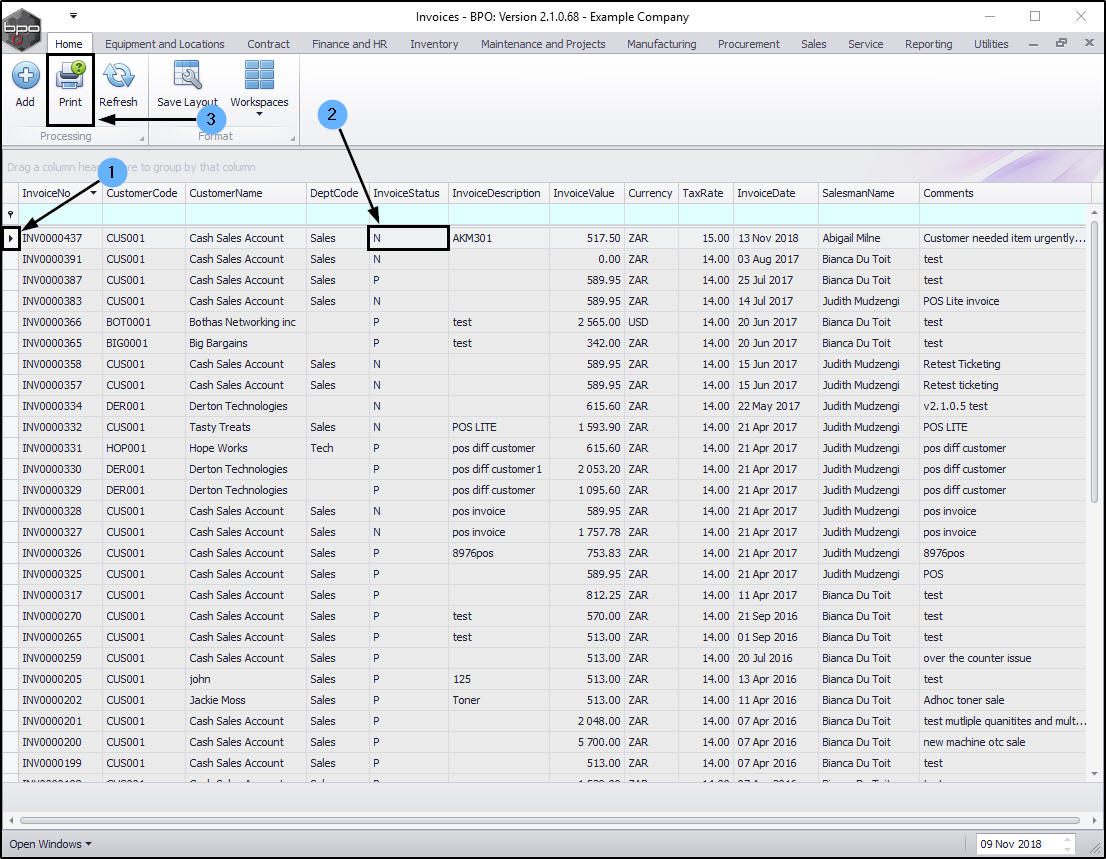The width and height of the screenshot is (1106, 859).
Task: Switch to the Home tab
Action: pyautogui.click(x=68, y=44)
